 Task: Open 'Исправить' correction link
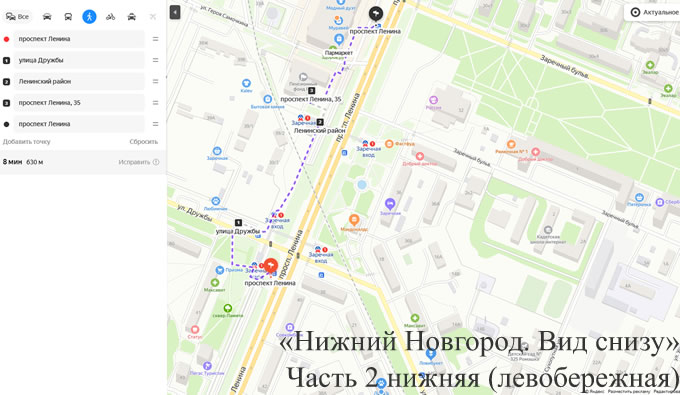point(134,162)
